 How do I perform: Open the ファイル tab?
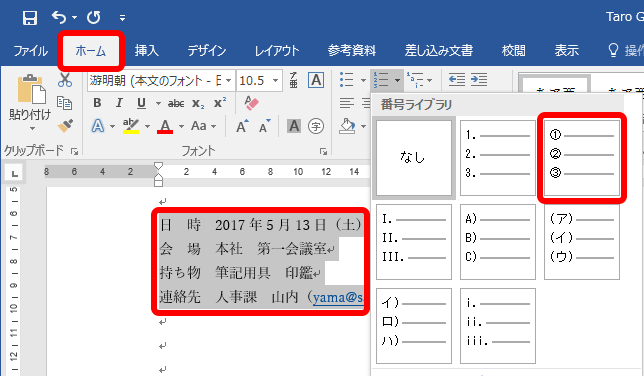30,51
